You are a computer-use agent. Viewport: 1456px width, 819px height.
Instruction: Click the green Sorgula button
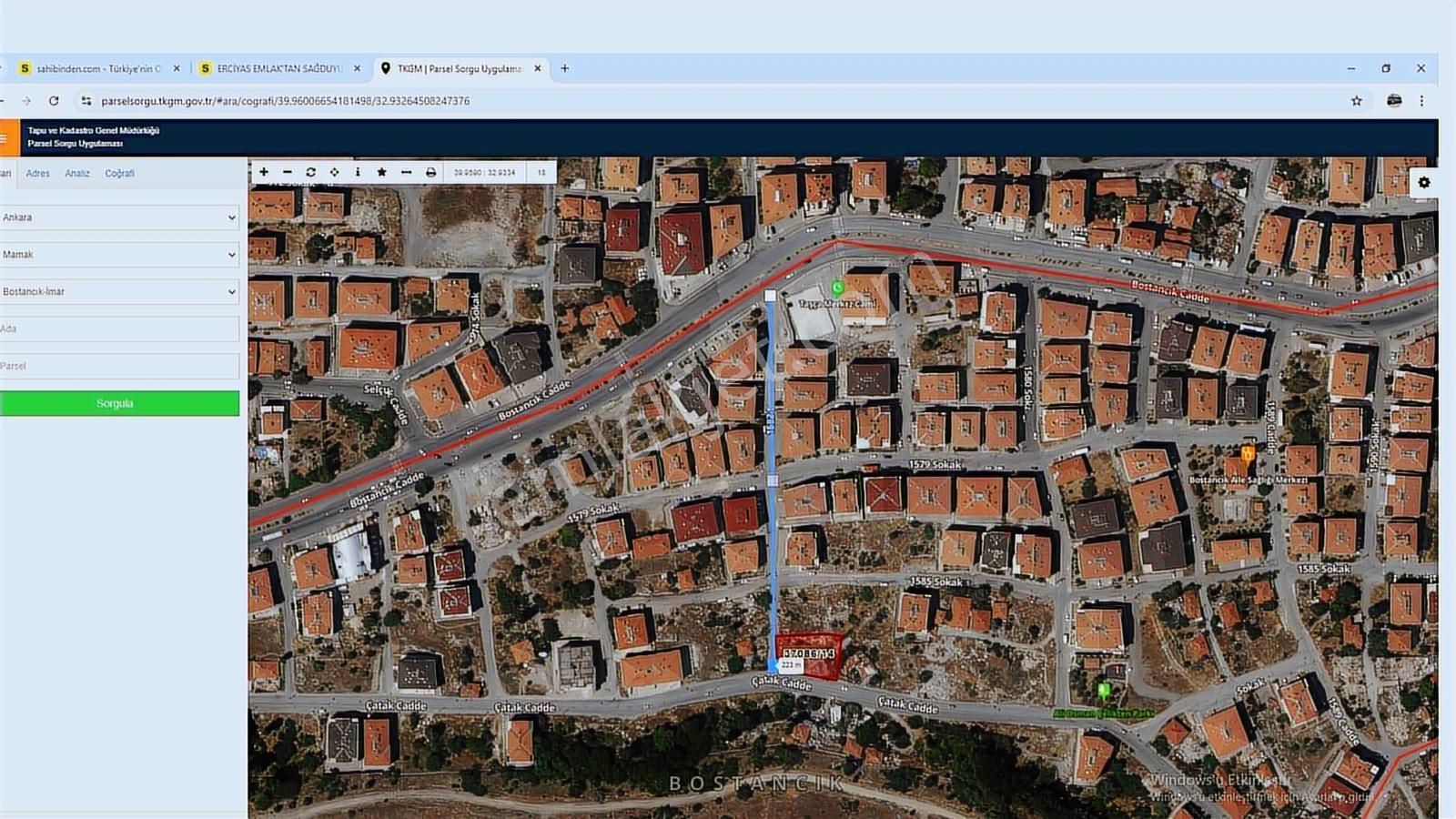[x=119, y=403]
